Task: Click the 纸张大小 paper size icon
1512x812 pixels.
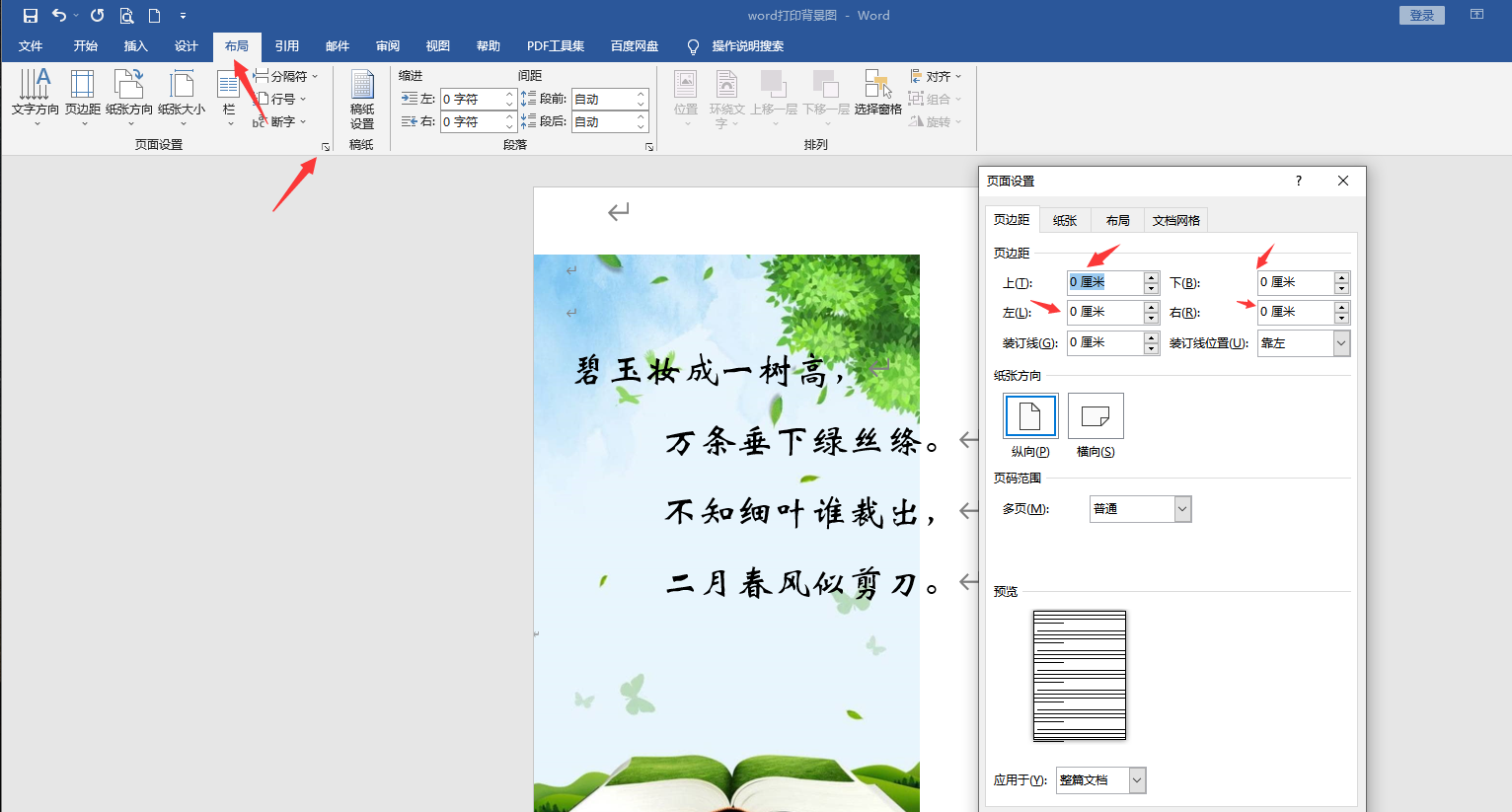Action: click(x=182, y=96)
